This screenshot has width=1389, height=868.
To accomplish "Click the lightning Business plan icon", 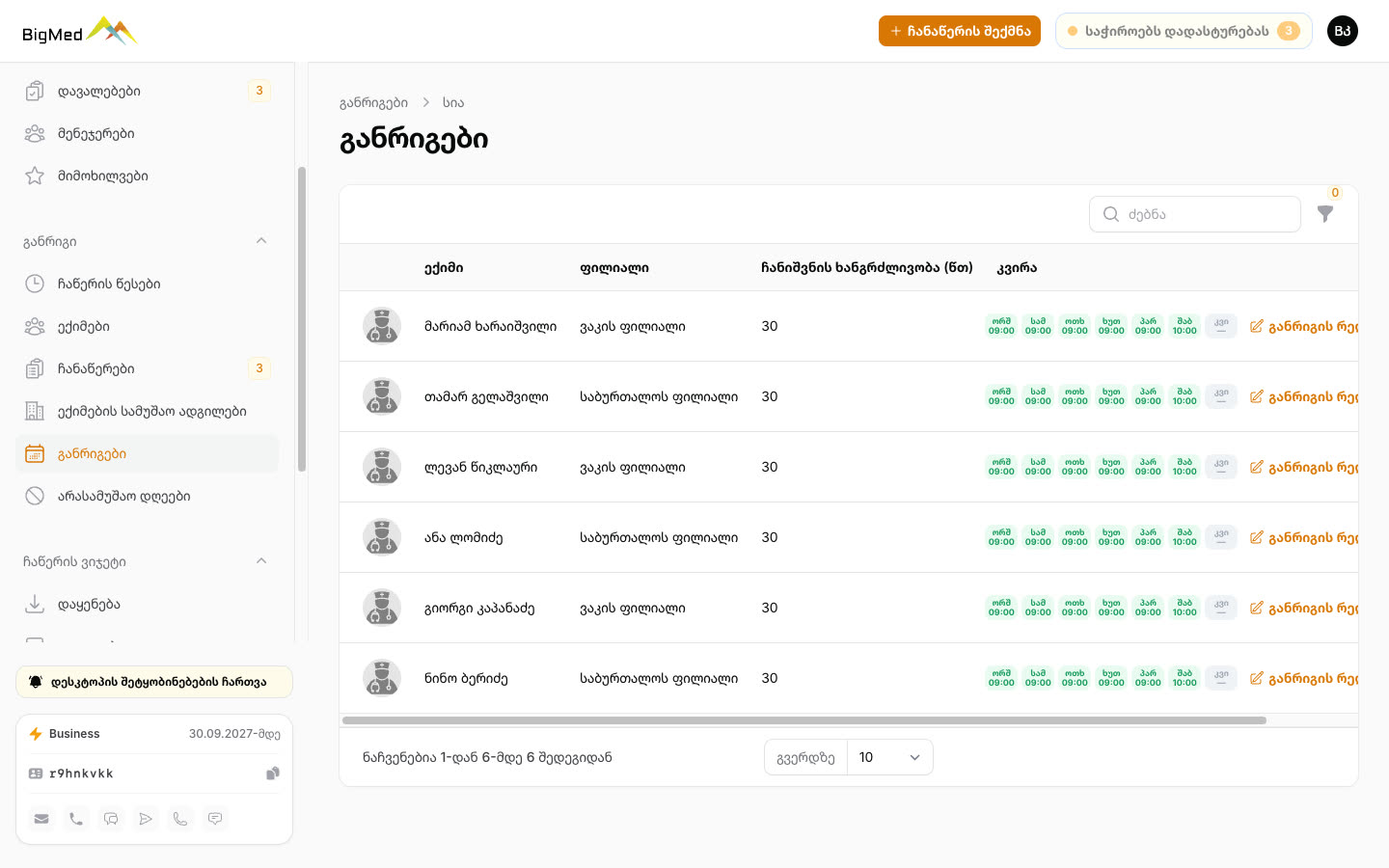I will pyautogui.click(x=36, y=734).
